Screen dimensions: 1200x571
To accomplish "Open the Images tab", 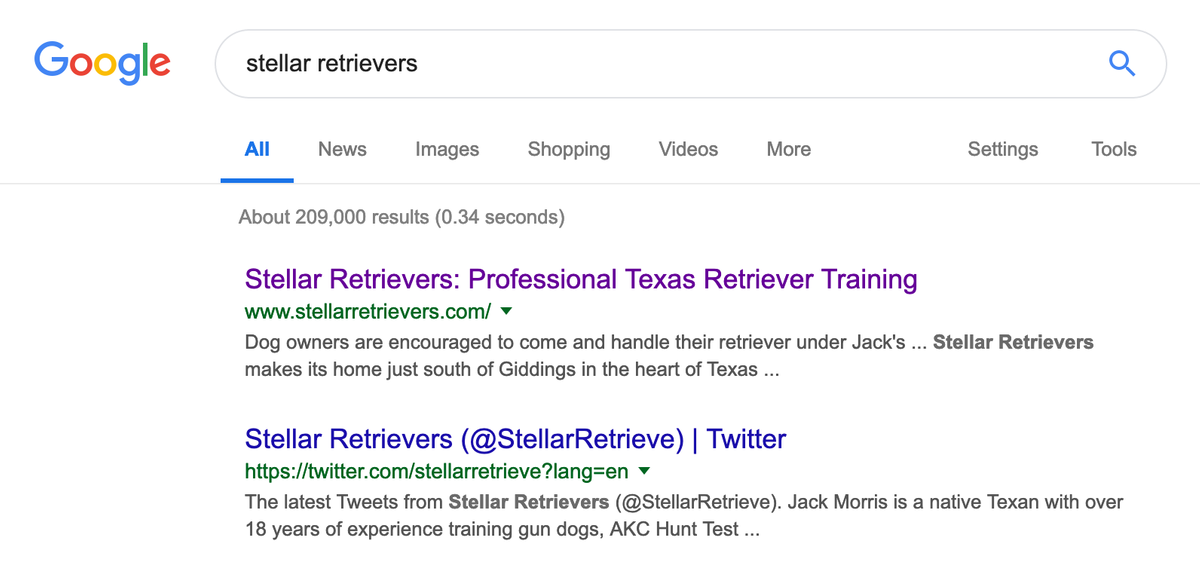I will pos(447,149).
